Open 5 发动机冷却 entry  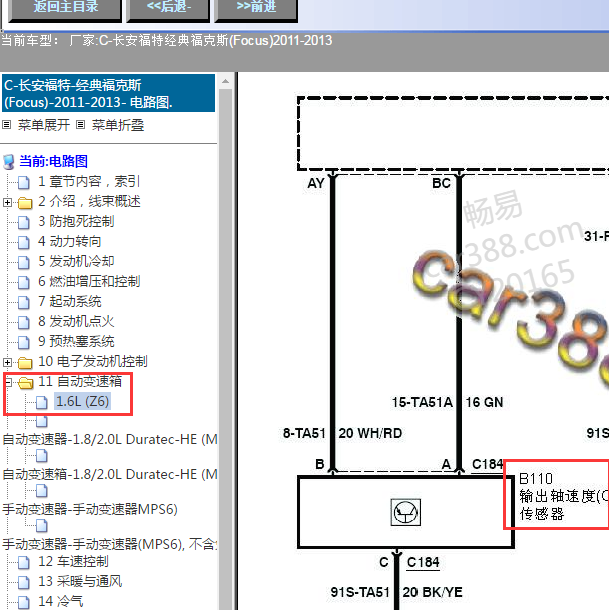76,261
